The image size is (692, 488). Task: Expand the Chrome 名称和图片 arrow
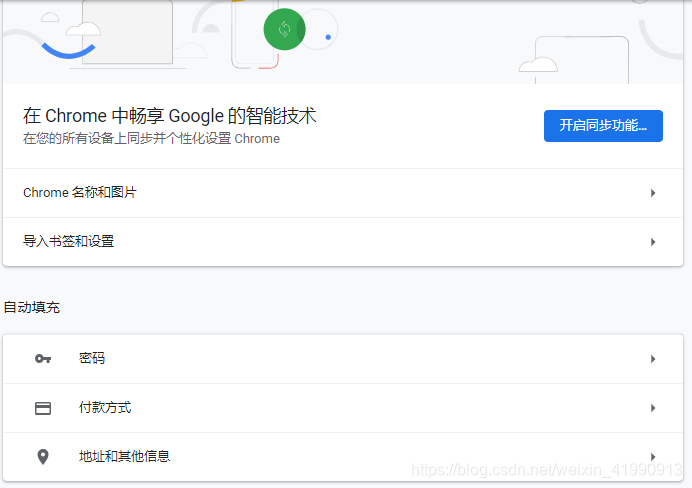[x=653, y=193]
